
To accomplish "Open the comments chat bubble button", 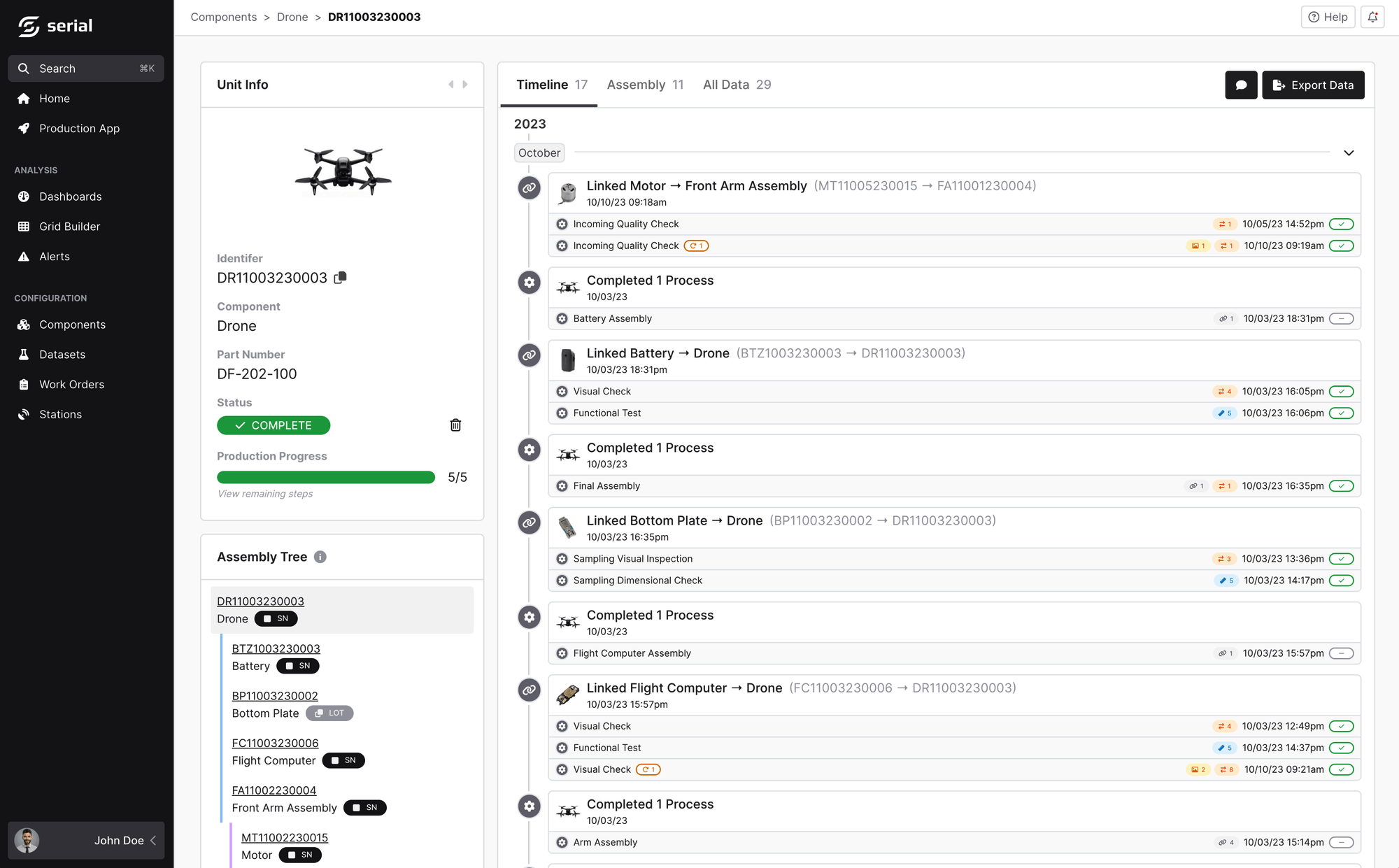I will point(1241,85).
